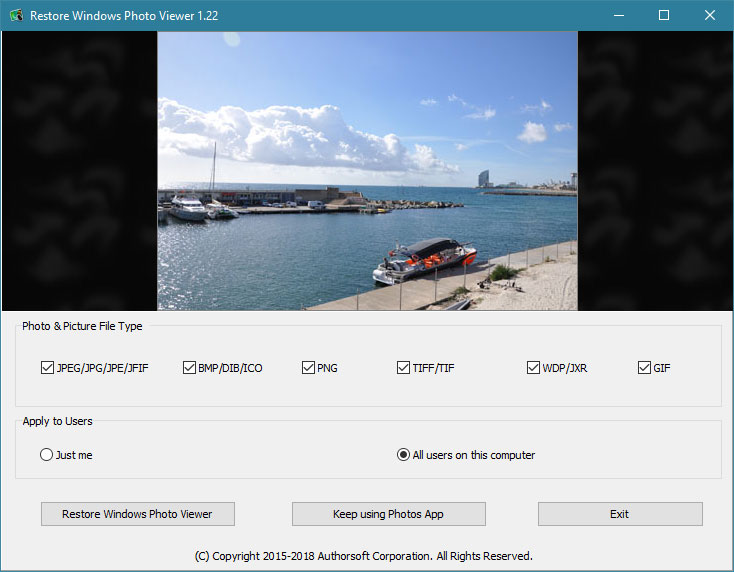Close the Restore Windows Photo Viewer window
This screenshot has width=734, height=572.
[710, 16]
